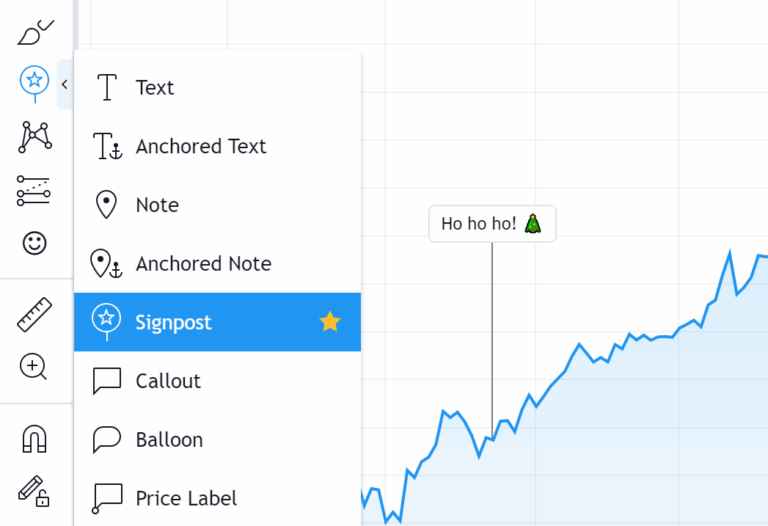Pick the Callout annotation
768x526 pixels.
(168, 381)
